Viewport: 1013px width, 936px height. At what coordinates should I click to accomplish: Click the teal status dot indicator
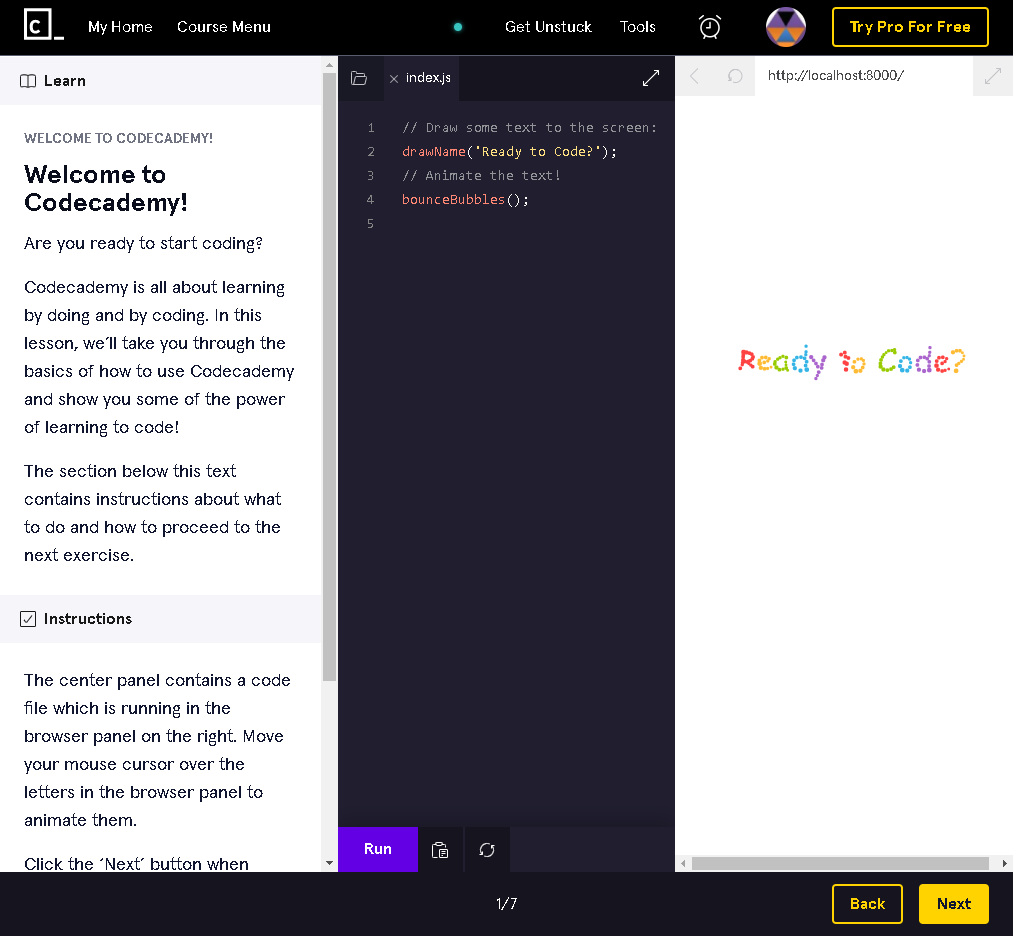(x=458, y=27)
